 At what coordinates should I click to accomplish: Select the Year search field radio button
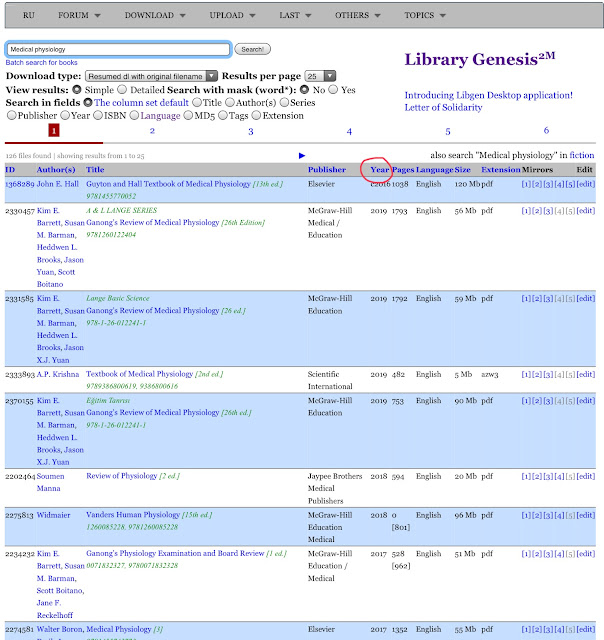[x=65, y=115]
